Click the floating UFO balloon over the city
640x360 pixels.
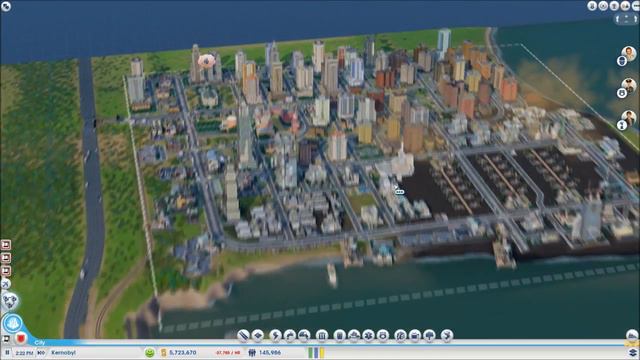click(x=206, y=61)
